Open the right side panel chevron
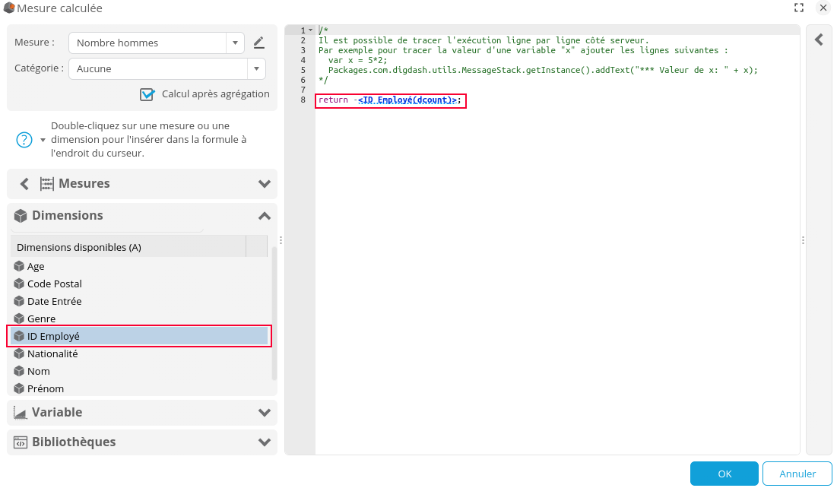The height and width of the screenshot is (488, 837). pos(818,40)
